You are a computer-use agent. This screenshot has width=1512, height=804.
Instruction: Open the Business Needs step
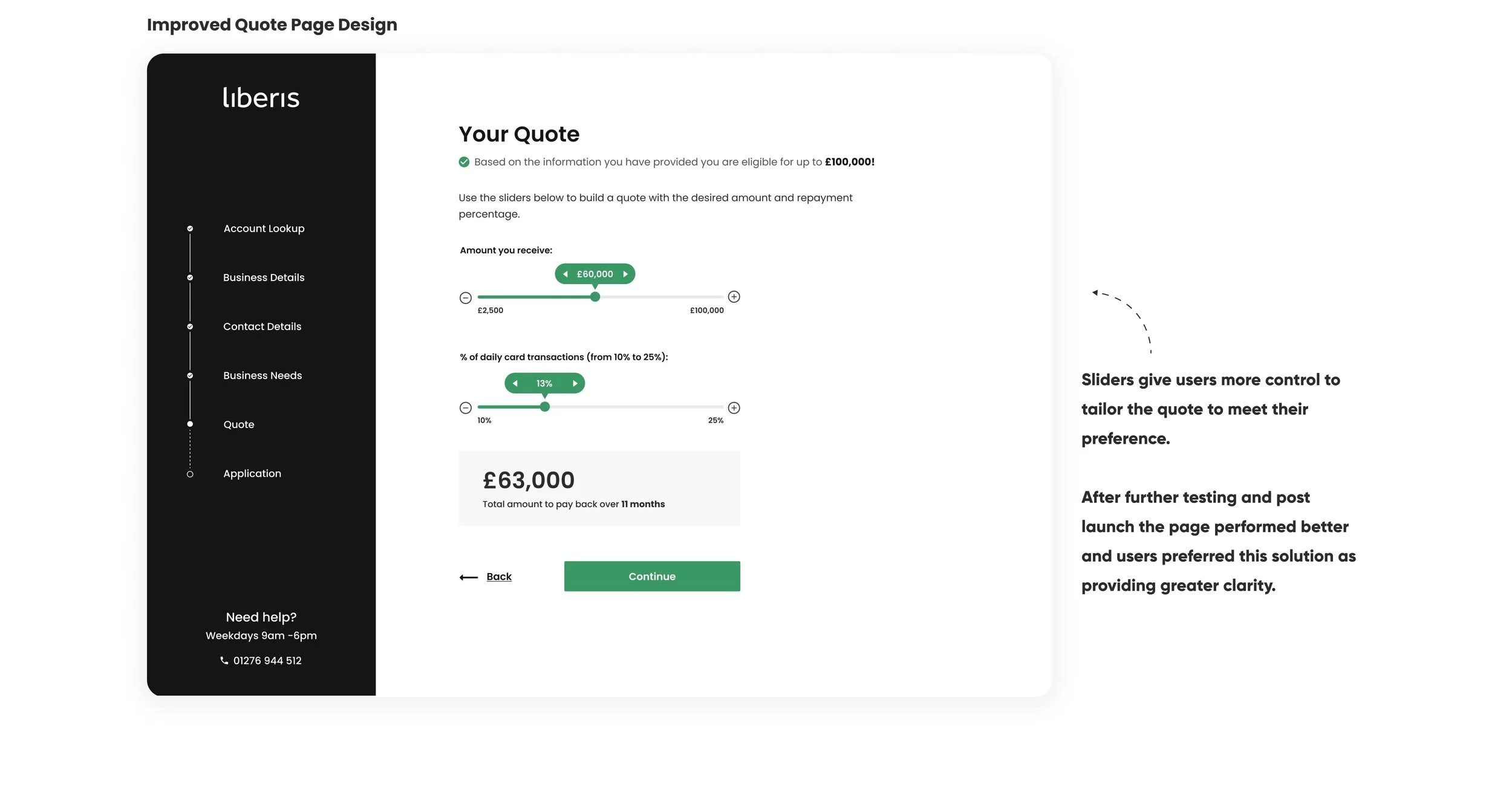click(262, 375)
